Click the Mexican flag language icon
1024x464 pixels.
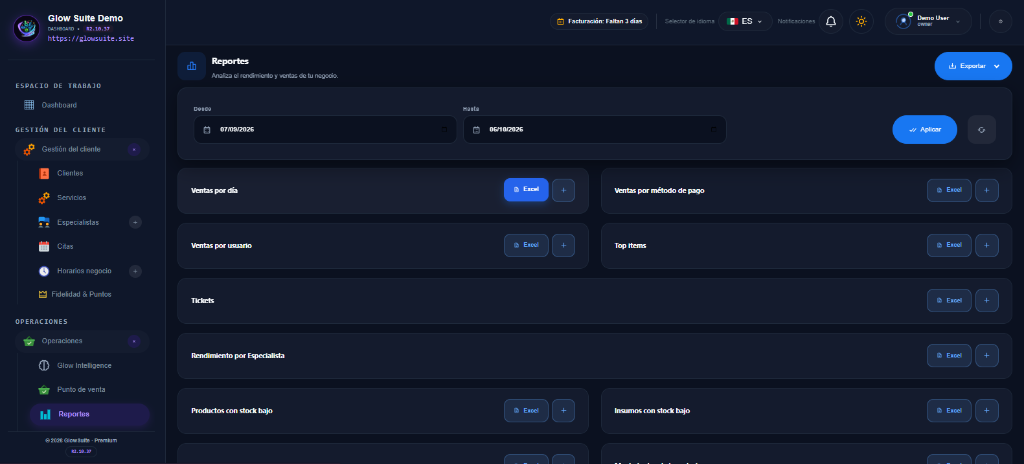[x=732, y=22]
